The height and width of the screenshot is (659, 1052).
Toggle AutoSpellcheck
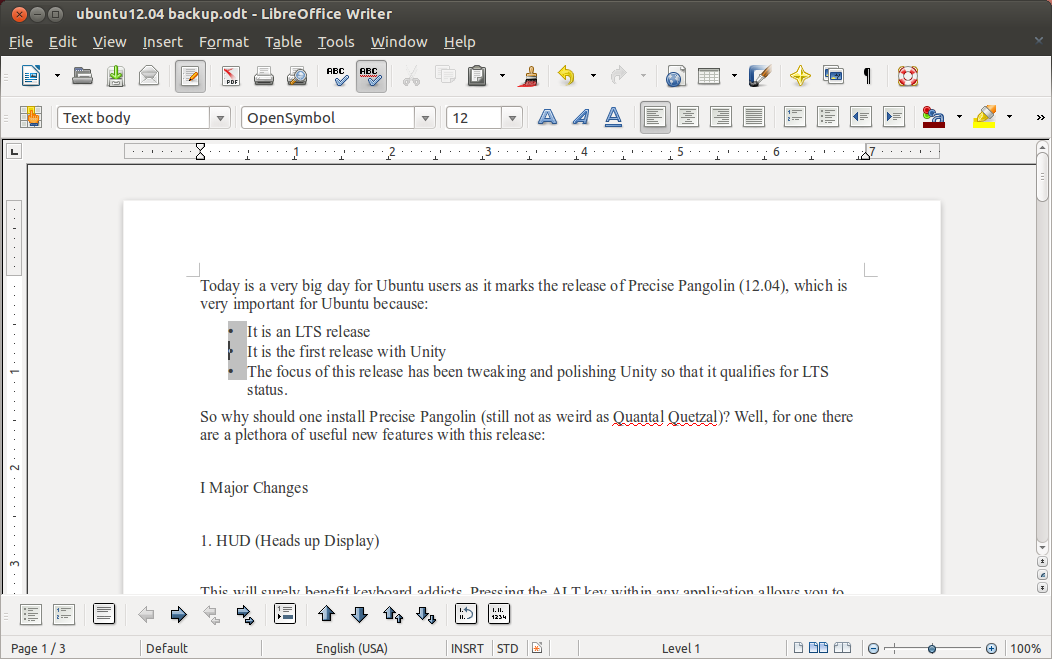coord(370,76)
